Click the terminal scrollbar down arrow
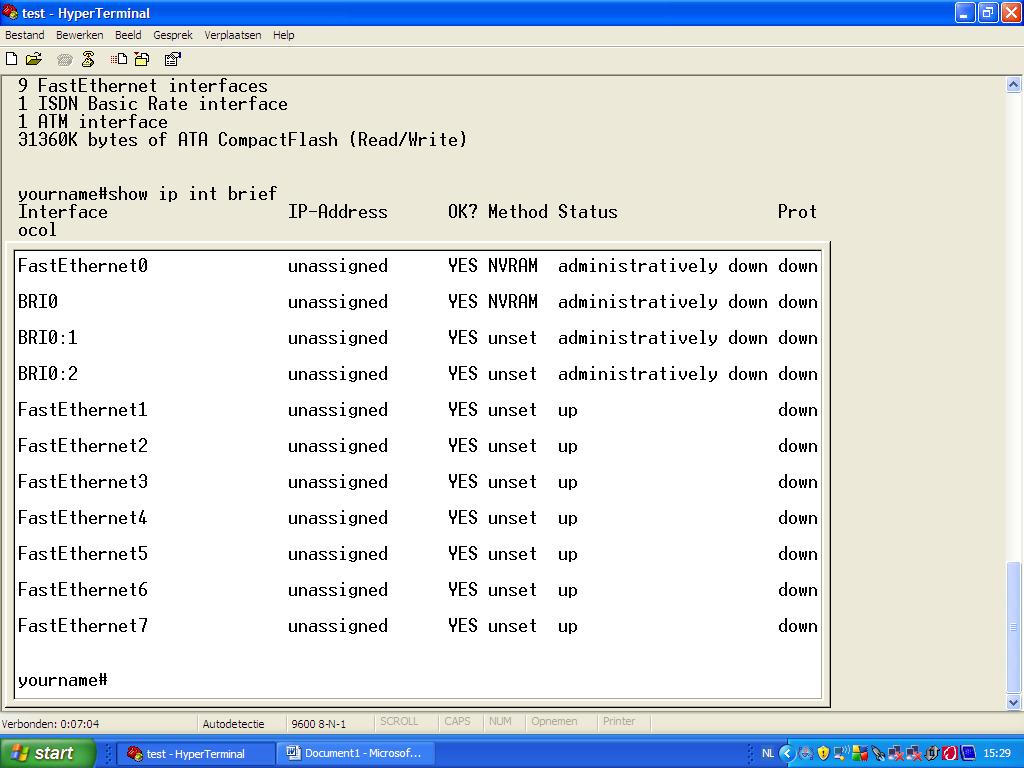 click(x=1014, y=702)
